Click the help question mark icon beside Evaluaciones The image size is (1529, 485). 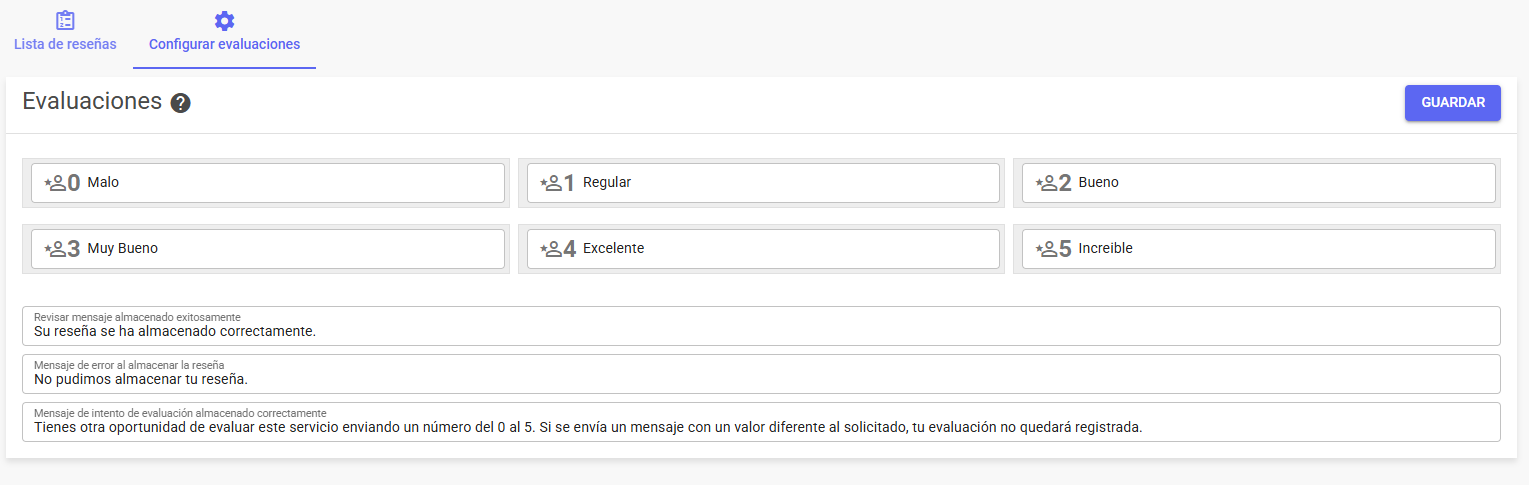pos(180,103)
